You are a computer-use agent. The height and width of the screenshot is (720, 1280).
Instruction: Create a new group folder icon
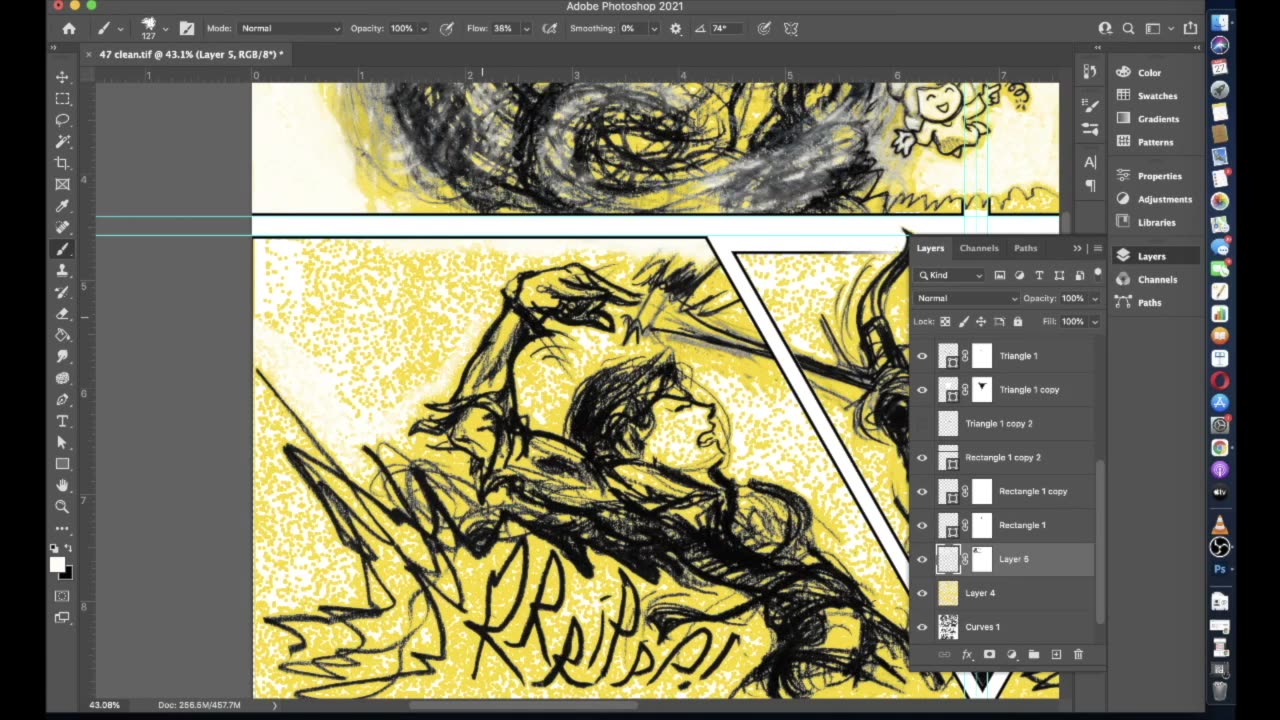click(x=1034, y=654)
